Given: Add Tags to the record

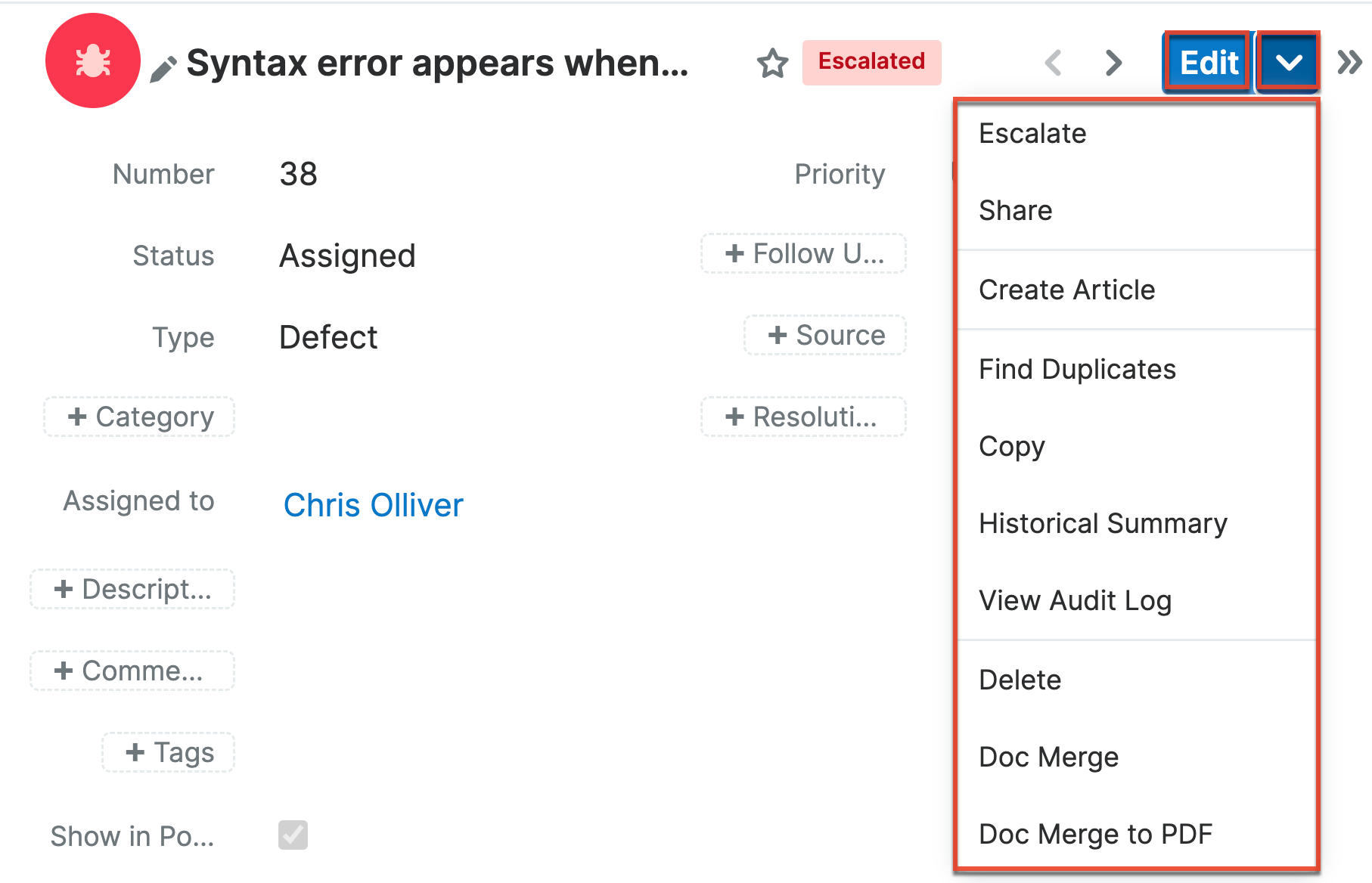Looking at the screenshot, I should [x=167, y=751].
